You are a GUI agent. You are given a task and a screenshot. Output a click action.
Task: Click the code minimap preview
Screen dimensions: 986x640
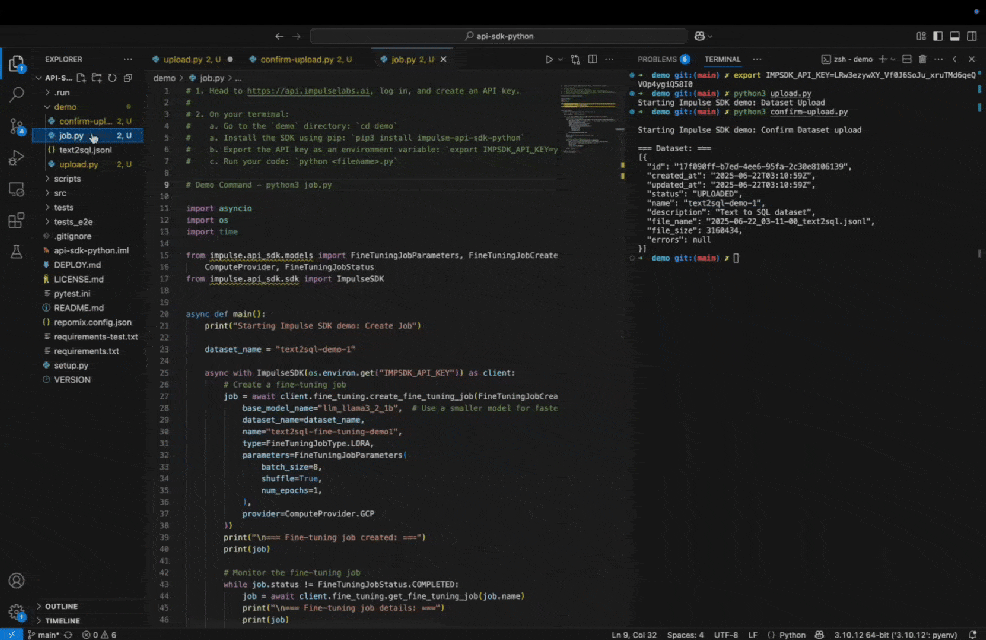pyautogui.click(x=588, y=119)
